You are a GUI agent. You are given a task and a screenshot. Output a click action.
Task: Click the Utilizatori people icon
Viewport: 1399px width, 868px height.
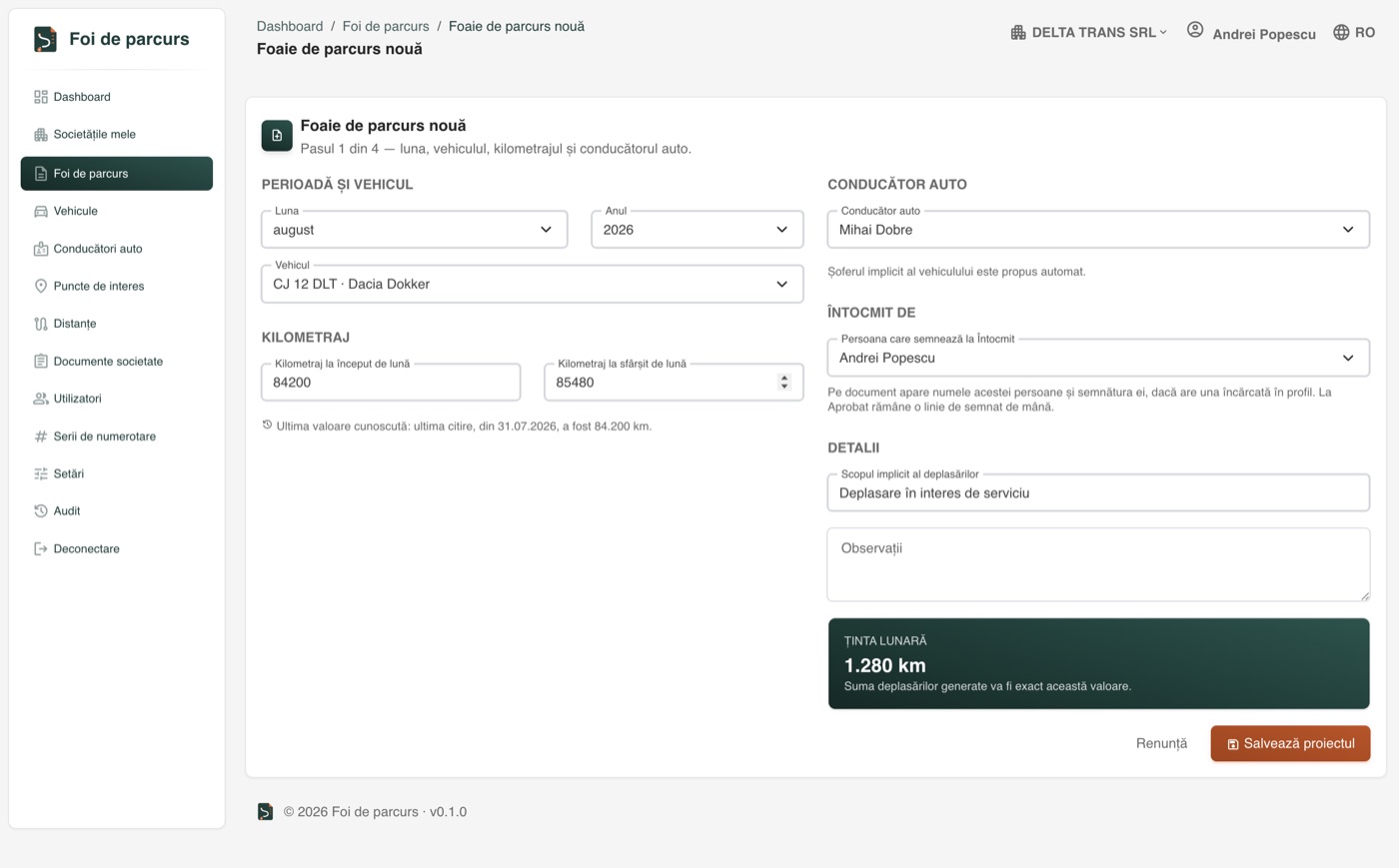click(x=41, y=399)
